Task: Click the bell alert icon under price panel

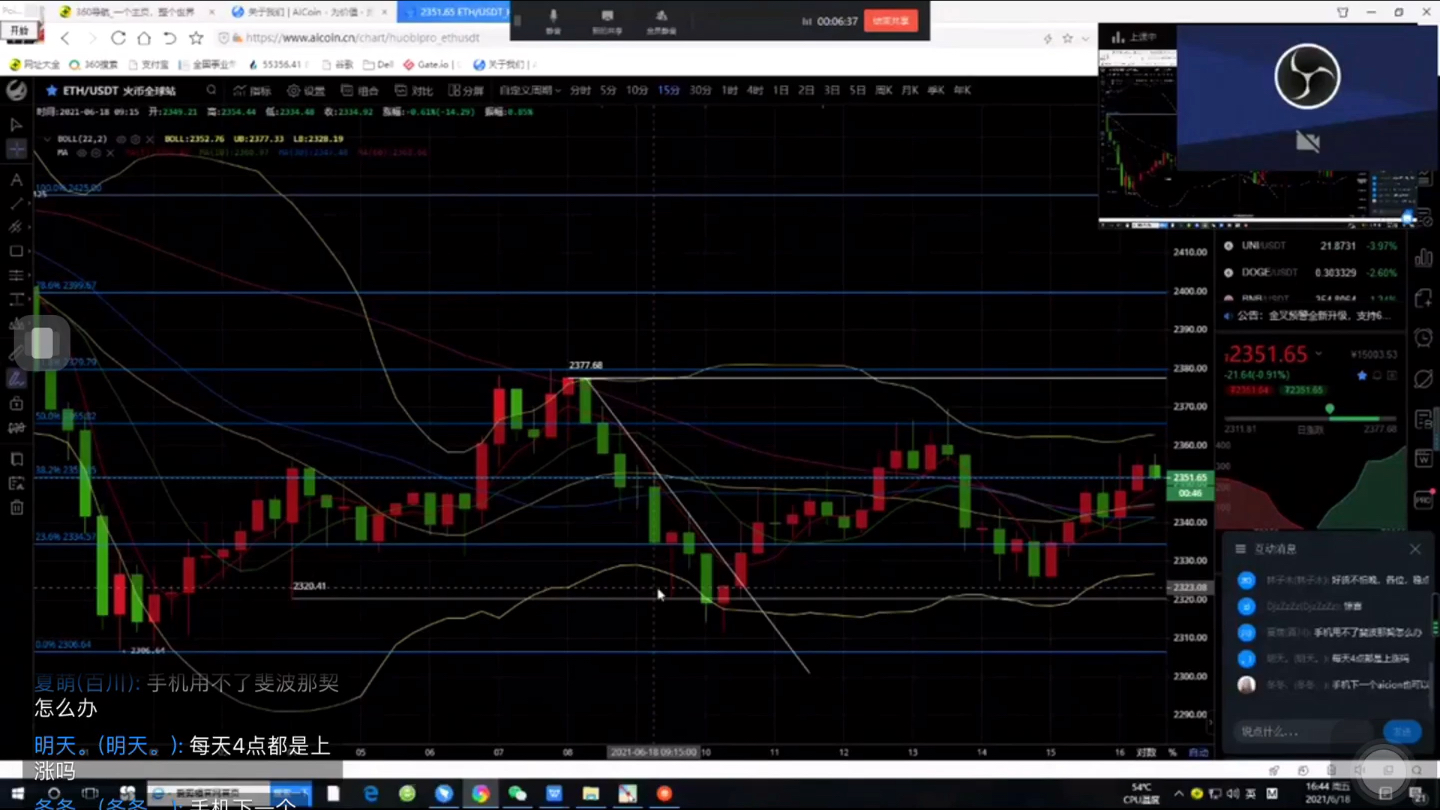Action: click(1378, 376)
